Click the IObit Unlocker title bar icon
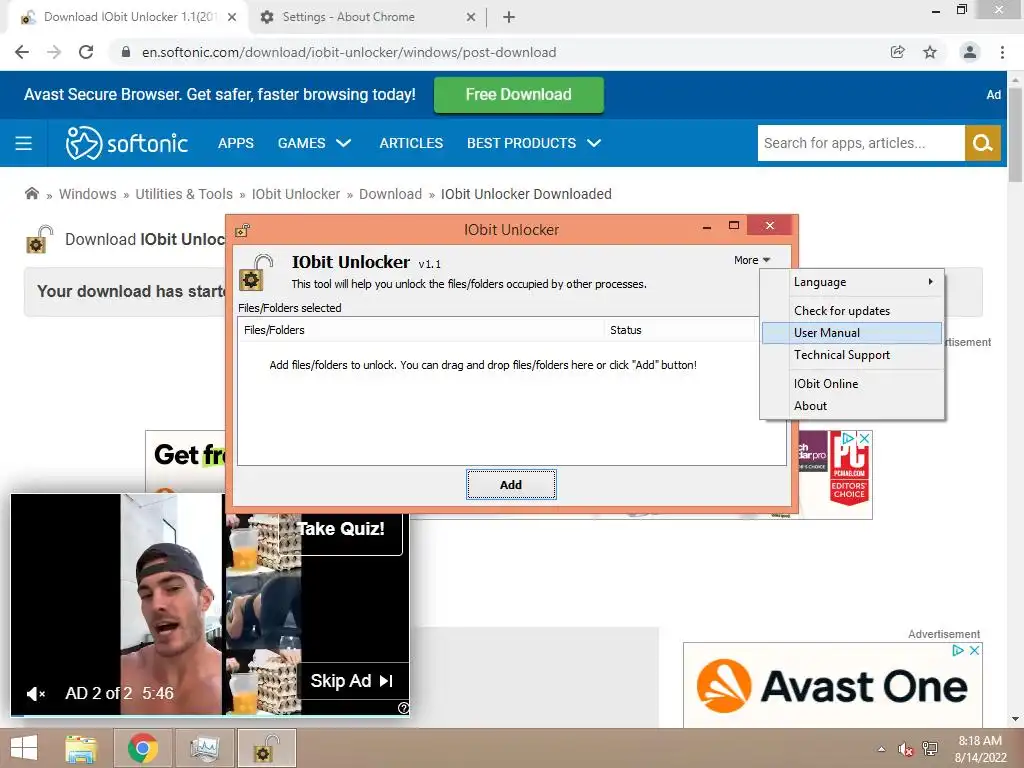The image size is (1024, 768). (x=242, y=230)
